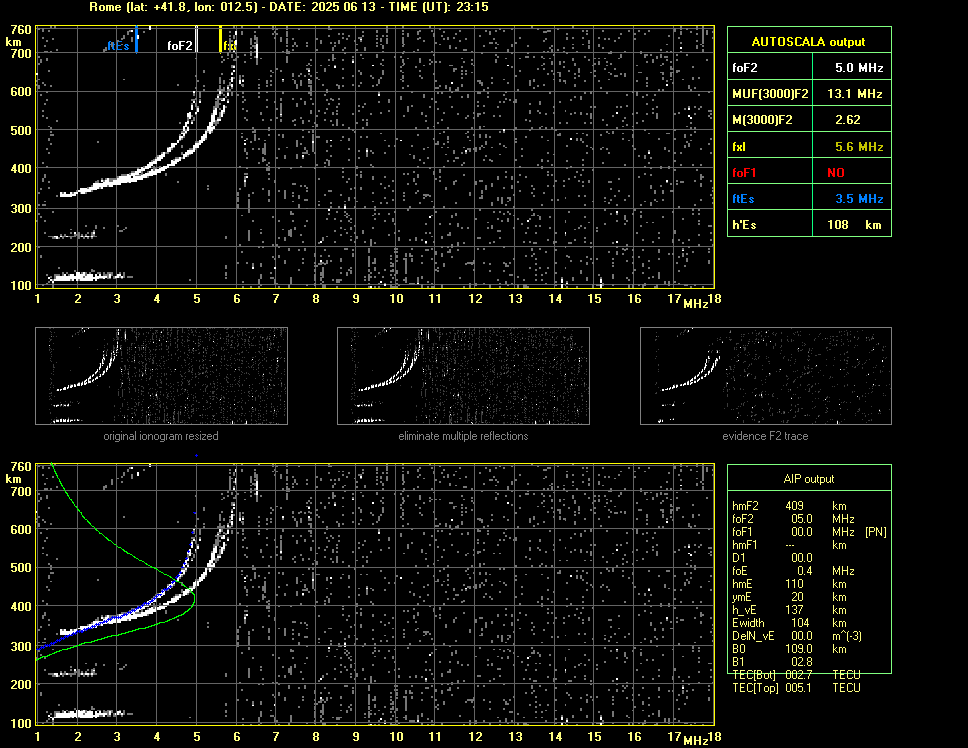The height and width of the screenshot is (748, 968).
Task: Select the 'AUTOSCALA output' table title
Action: [808, 42]
